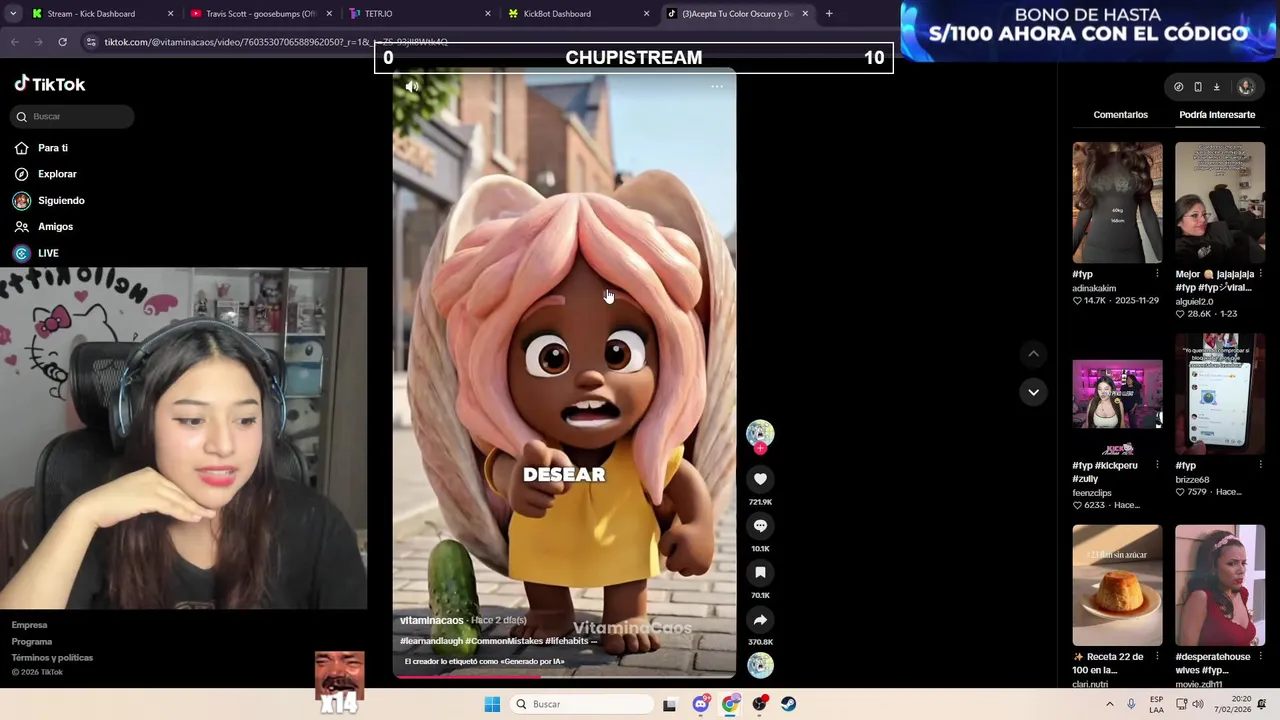Switch to the Comentarios tab
Image resolution: width=1280 pixels, height=720 pixels.
(x=1120, y=115)
